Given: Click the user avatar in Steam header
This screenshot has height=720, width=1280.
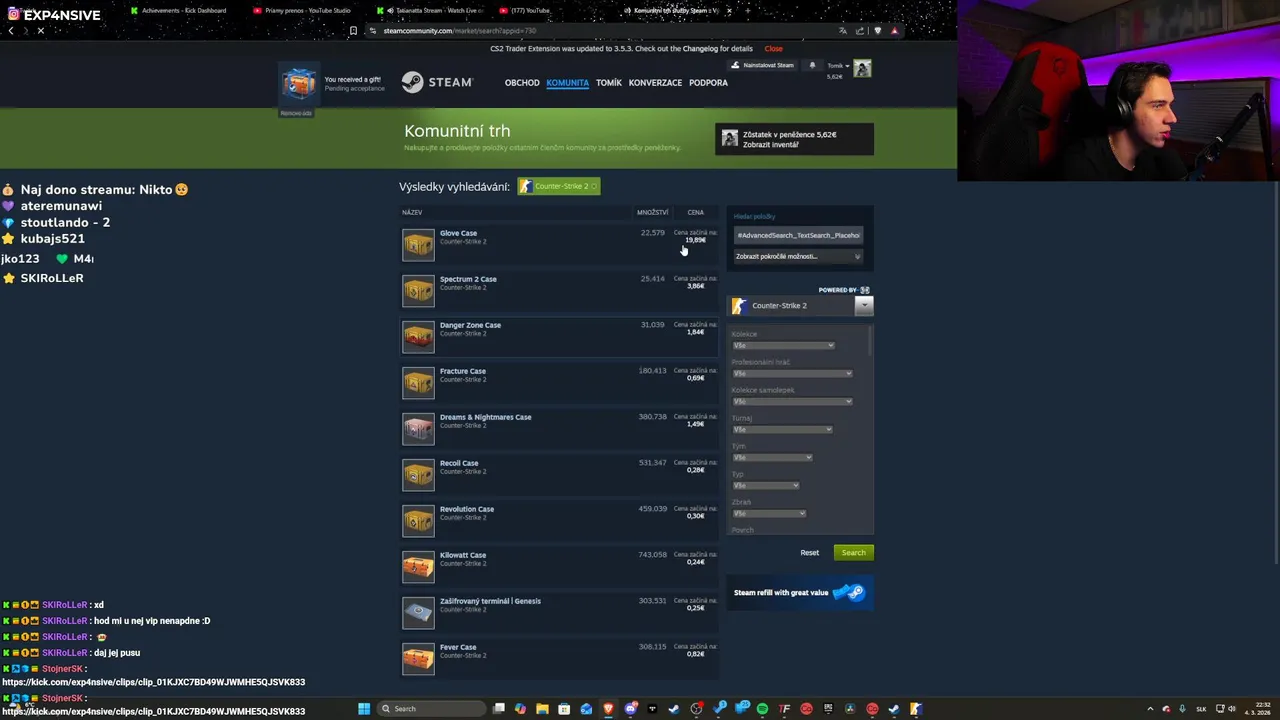Looking at the screenshot, I should 862,68.
